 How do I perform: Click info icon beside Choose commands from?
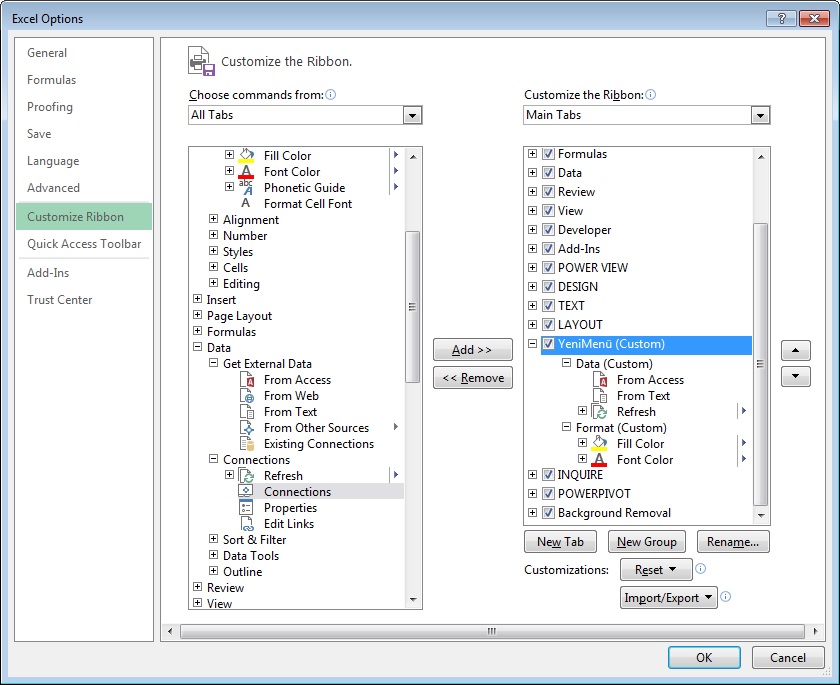pos(331,95)
